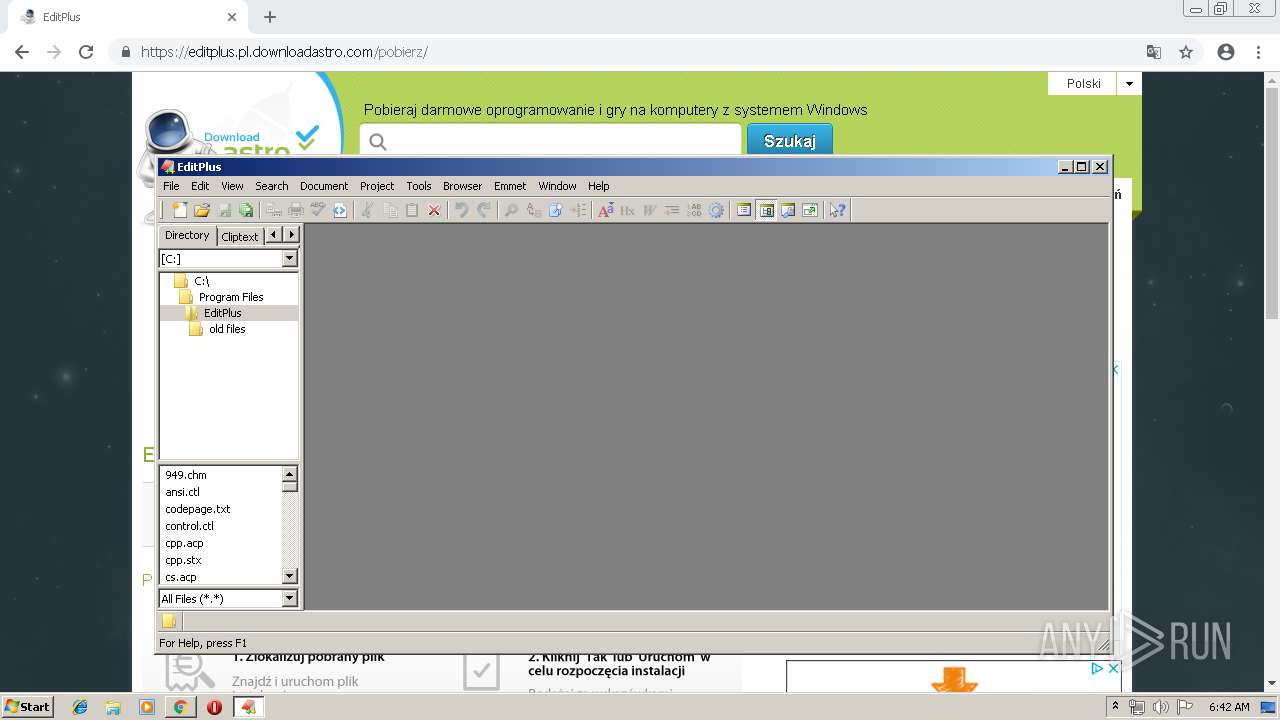This screenshot has height=720, width=1280.
Task: Click the Go to line toolbar icon
Action: point(577,210)
